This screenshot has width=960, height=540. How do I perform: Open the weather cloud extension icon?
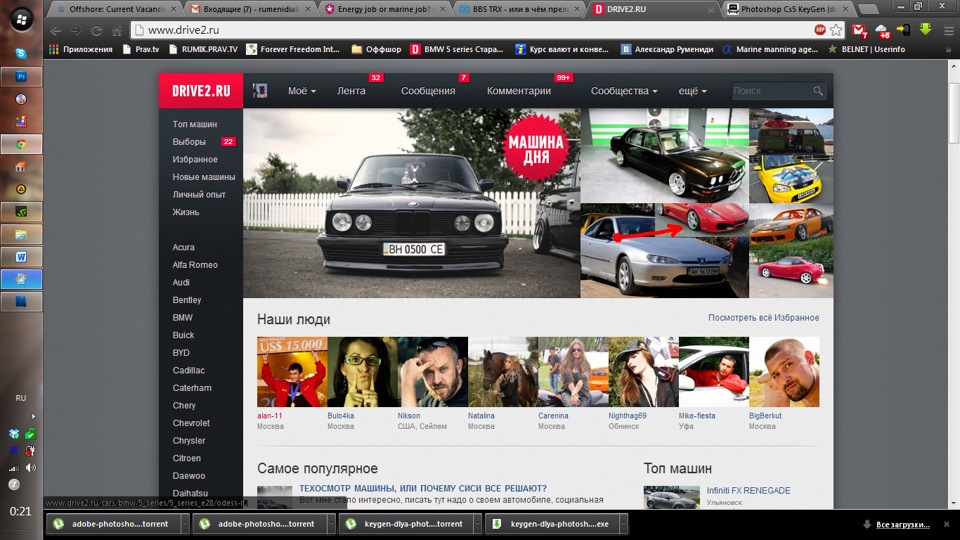click(x=882, y=30)
